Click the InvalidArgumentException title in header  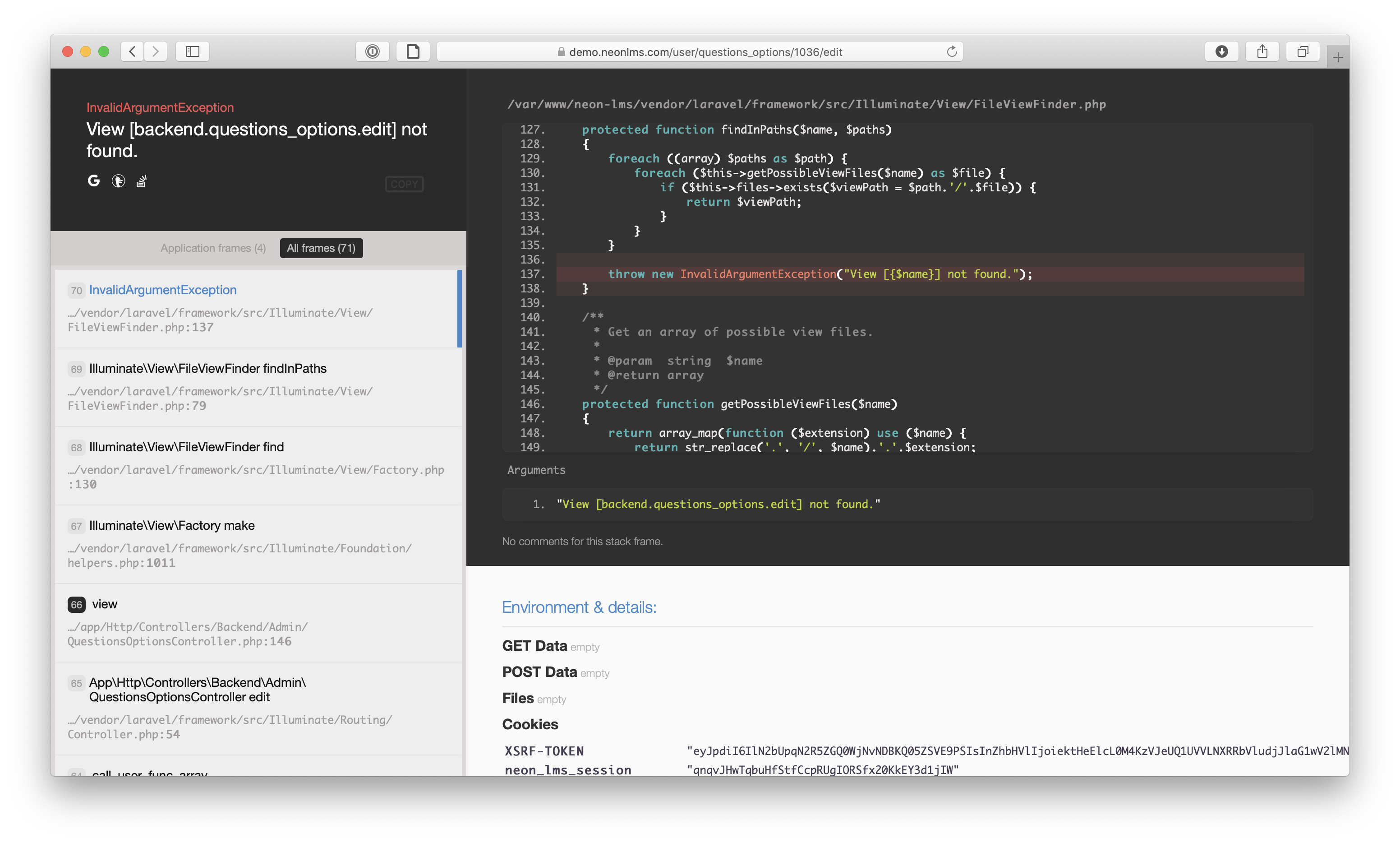160,107
